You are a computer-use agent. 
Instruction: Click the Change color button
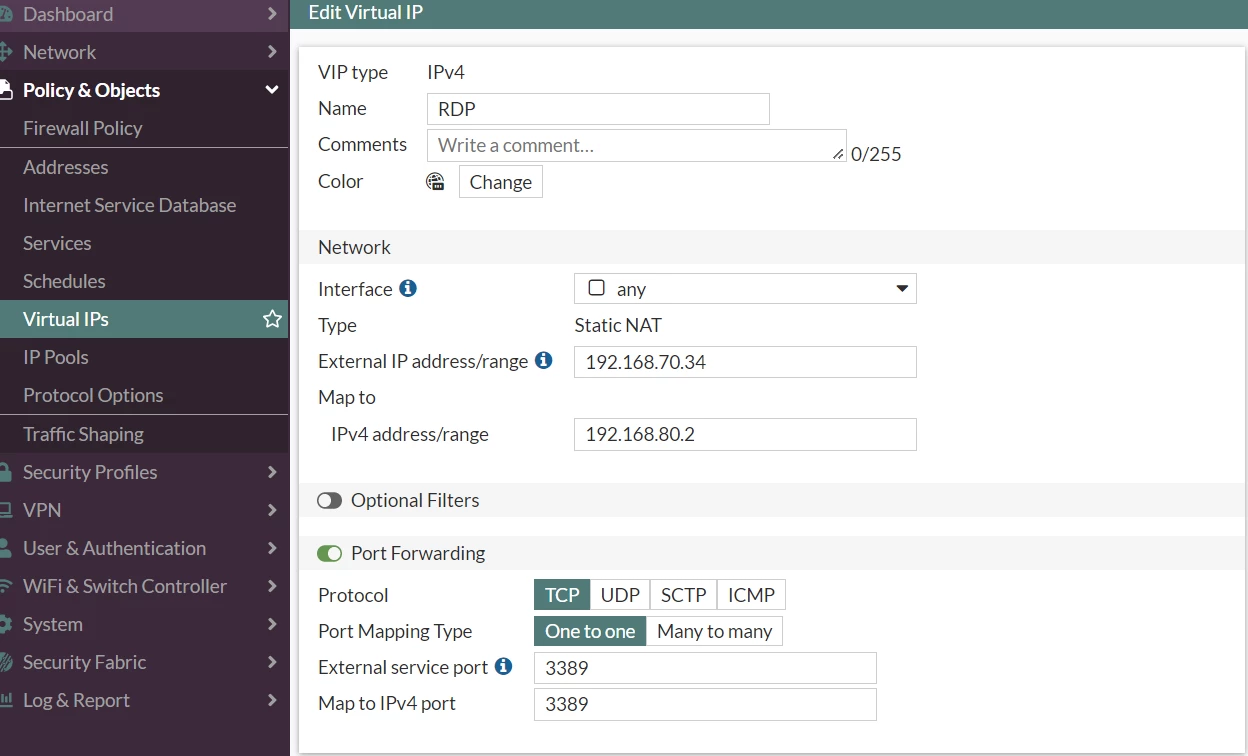(x=501, y=182)
